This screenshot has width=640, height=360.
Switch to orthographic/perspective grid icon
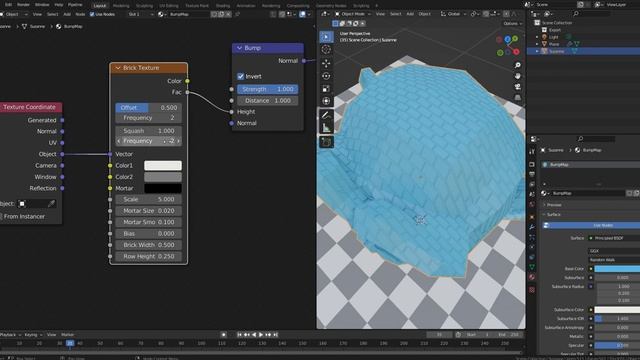(x=518, y=98)
